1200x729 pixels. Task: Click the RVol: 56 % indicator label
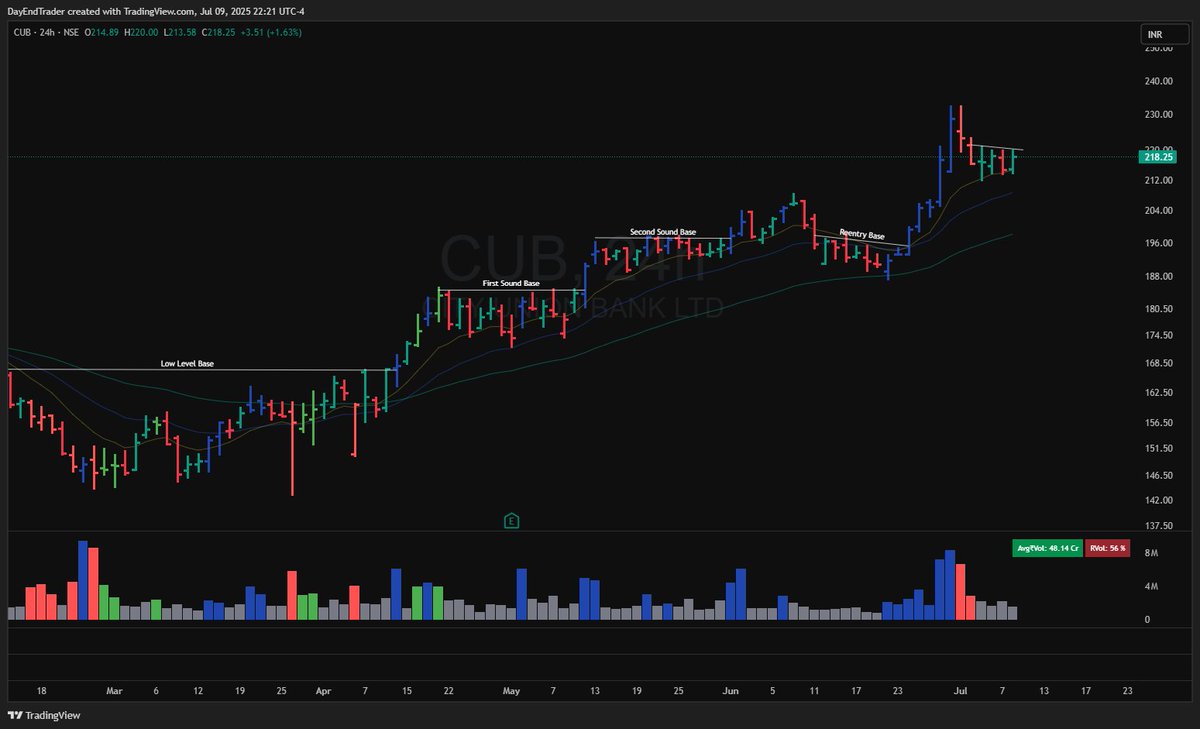[1108, 548]
